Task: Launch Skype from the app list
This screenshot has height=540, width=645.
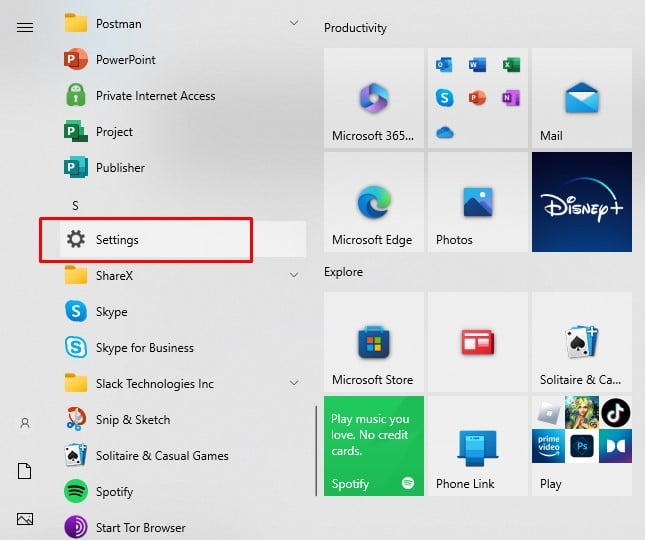Action: pyautogui.click(x=183, y=311)
